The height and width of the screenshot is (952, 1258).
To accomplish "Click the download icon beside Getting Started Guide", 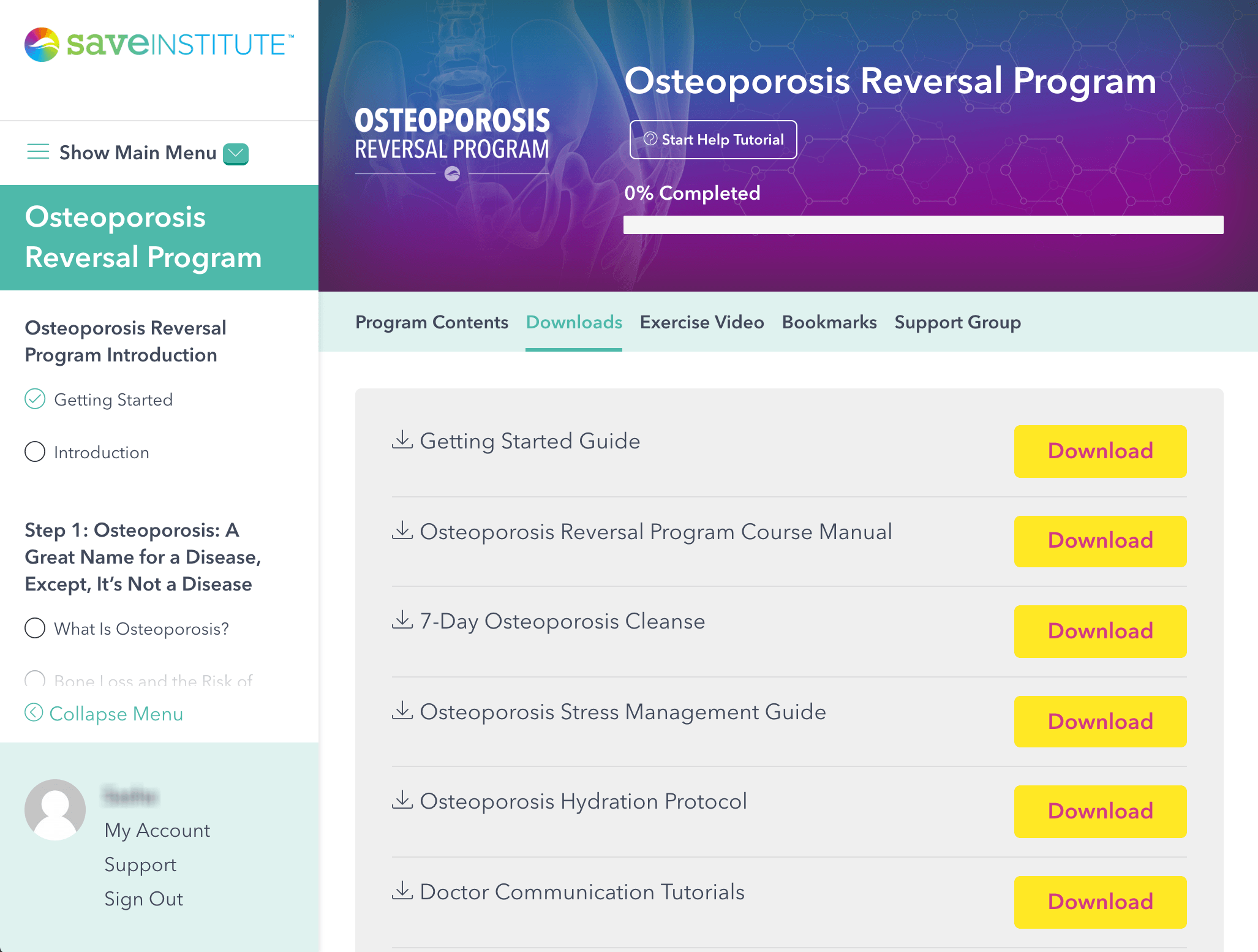I will pos(402,440).
